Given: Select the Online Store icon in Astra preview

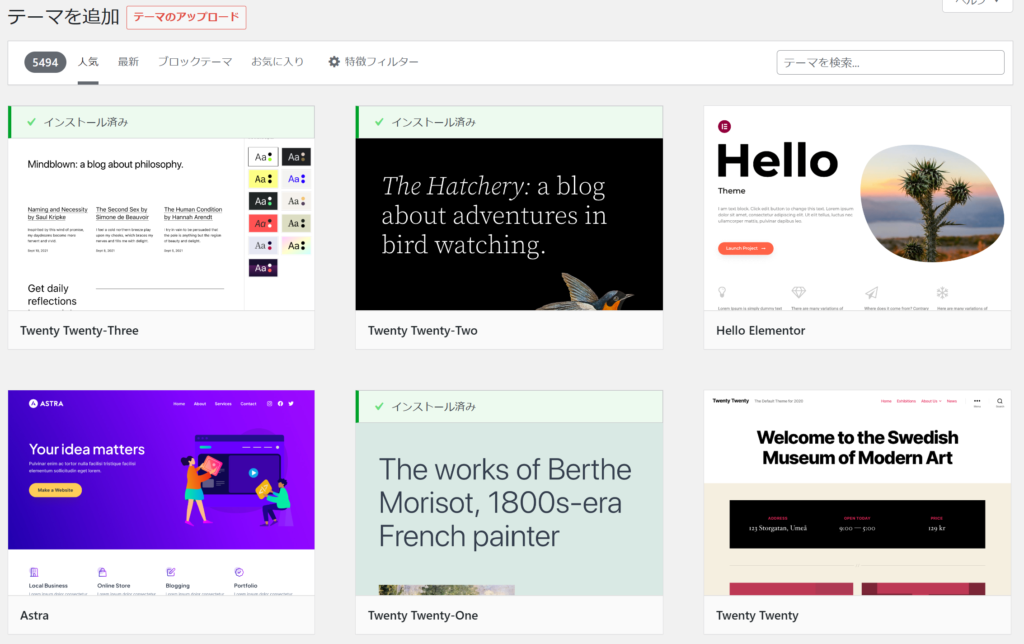Looking at the screenshot, I should [103, 572].
